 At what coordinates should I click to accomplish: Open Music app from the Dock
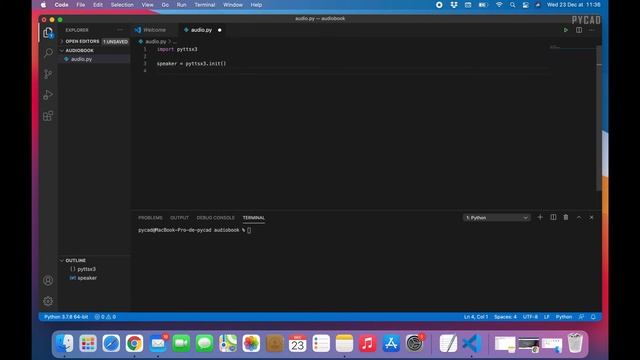coord(367,343)
